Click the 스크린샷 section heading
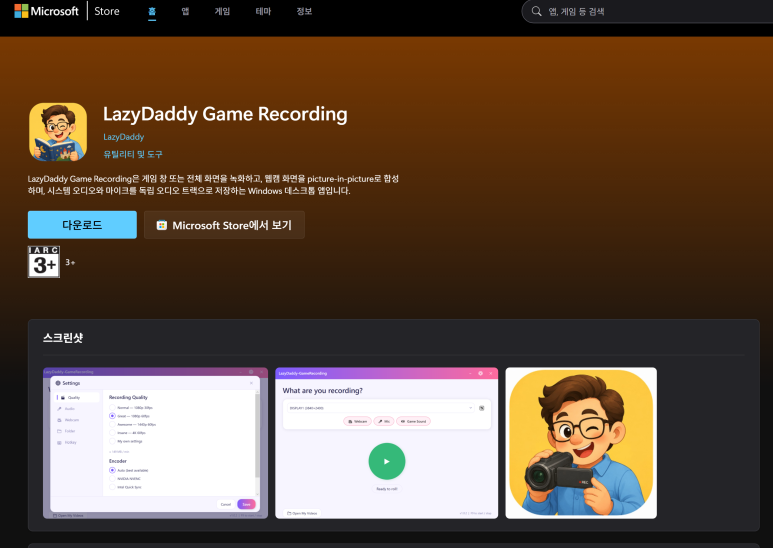The height and width of the screenshot is (548, 773). click(x=63, y=338)
